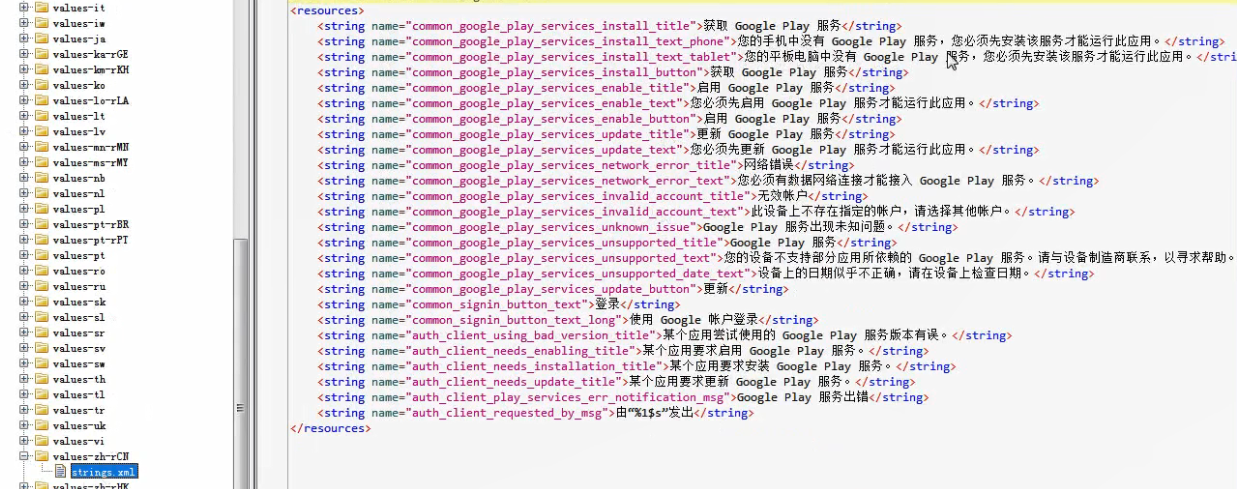Click the common_google_play_services_unsupported_title line
The height and width of the screenshot is (489, 1237).
click(606, 243)
